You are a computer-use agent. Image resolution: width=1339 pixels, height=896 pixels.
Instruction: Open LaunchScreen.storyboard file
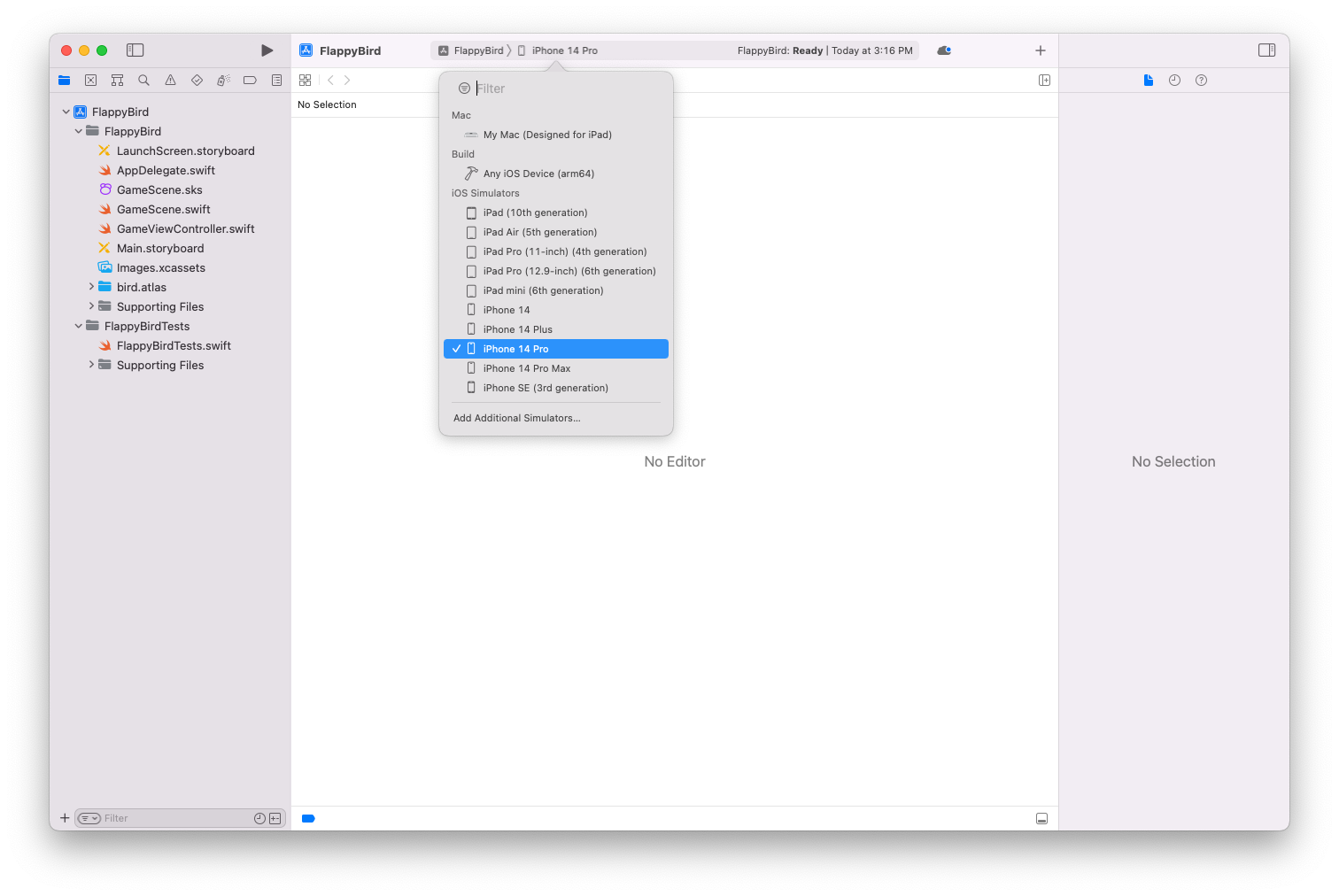pos(176,151)
